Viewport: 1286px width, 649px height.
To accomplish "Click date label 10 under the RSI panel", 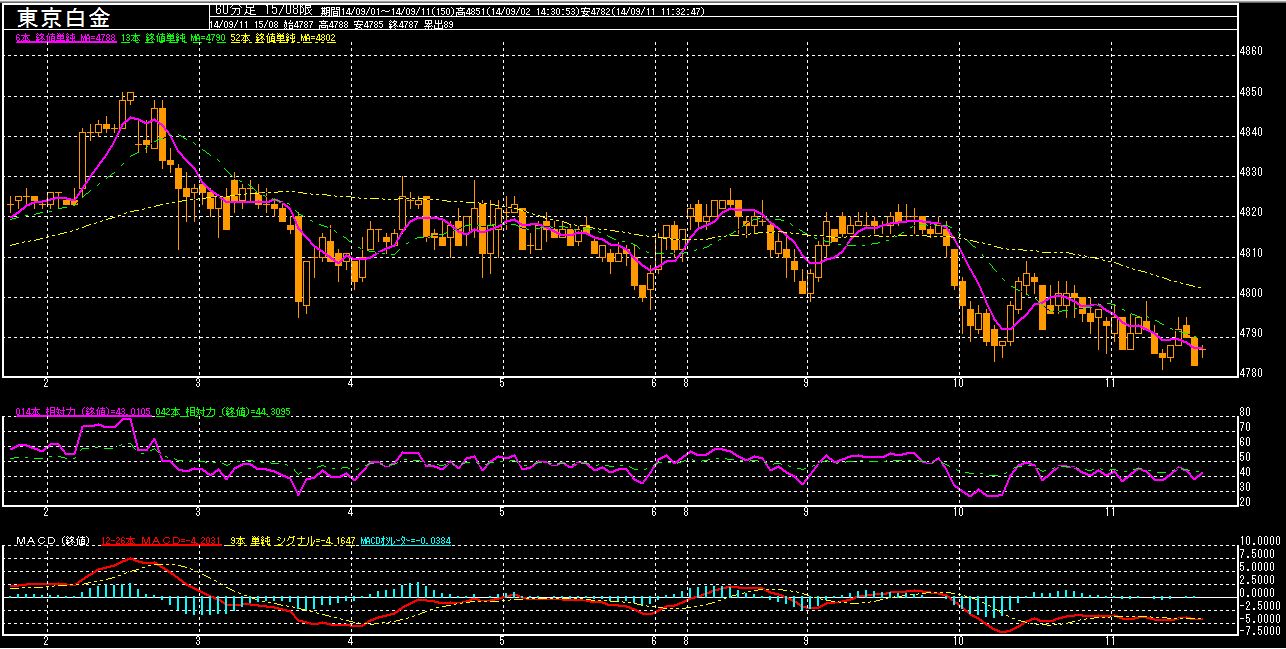I will point(958,512).
